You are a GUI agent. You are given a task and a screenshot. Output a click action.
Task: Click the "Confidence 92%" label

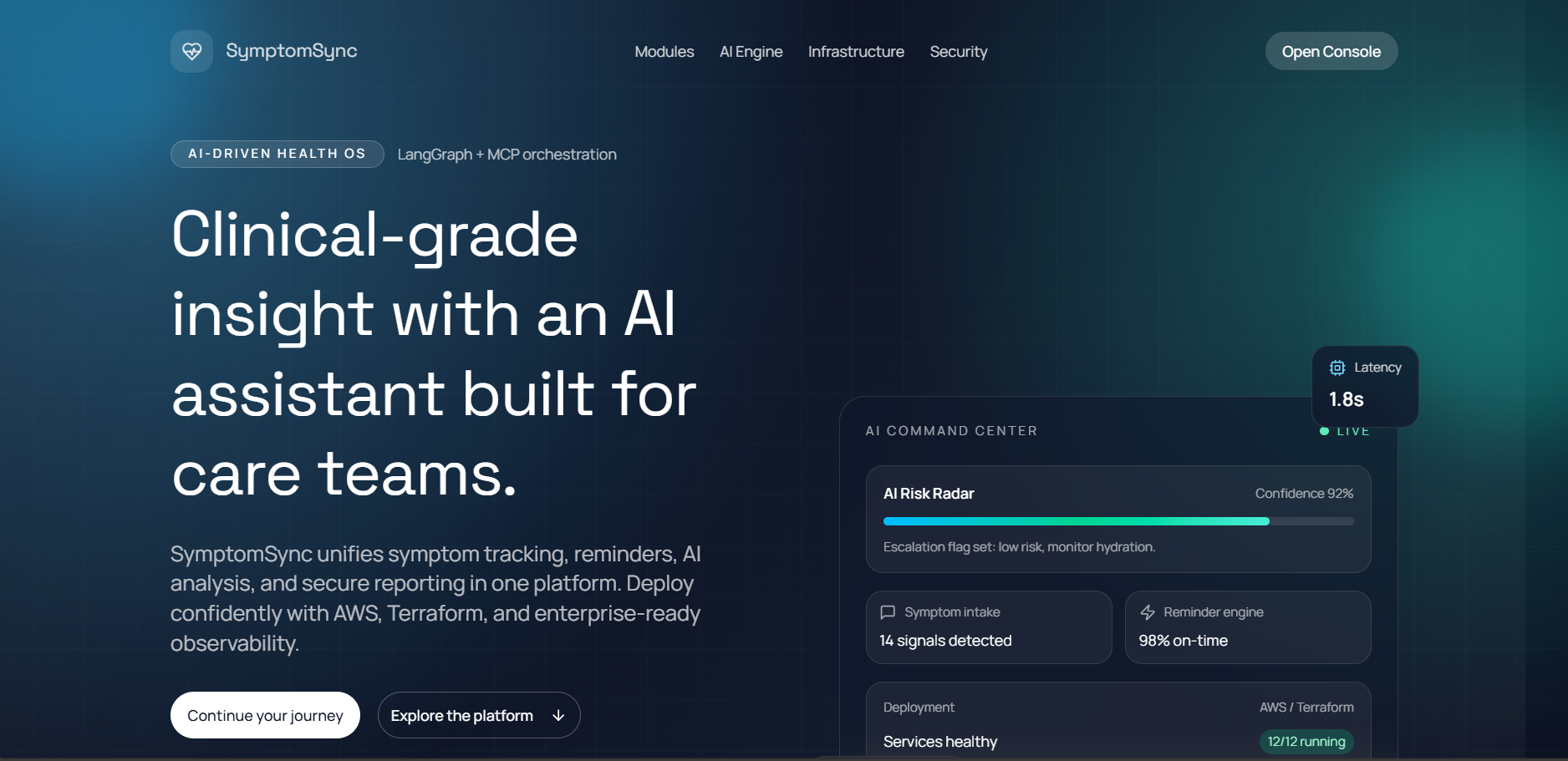(1304, 494)
